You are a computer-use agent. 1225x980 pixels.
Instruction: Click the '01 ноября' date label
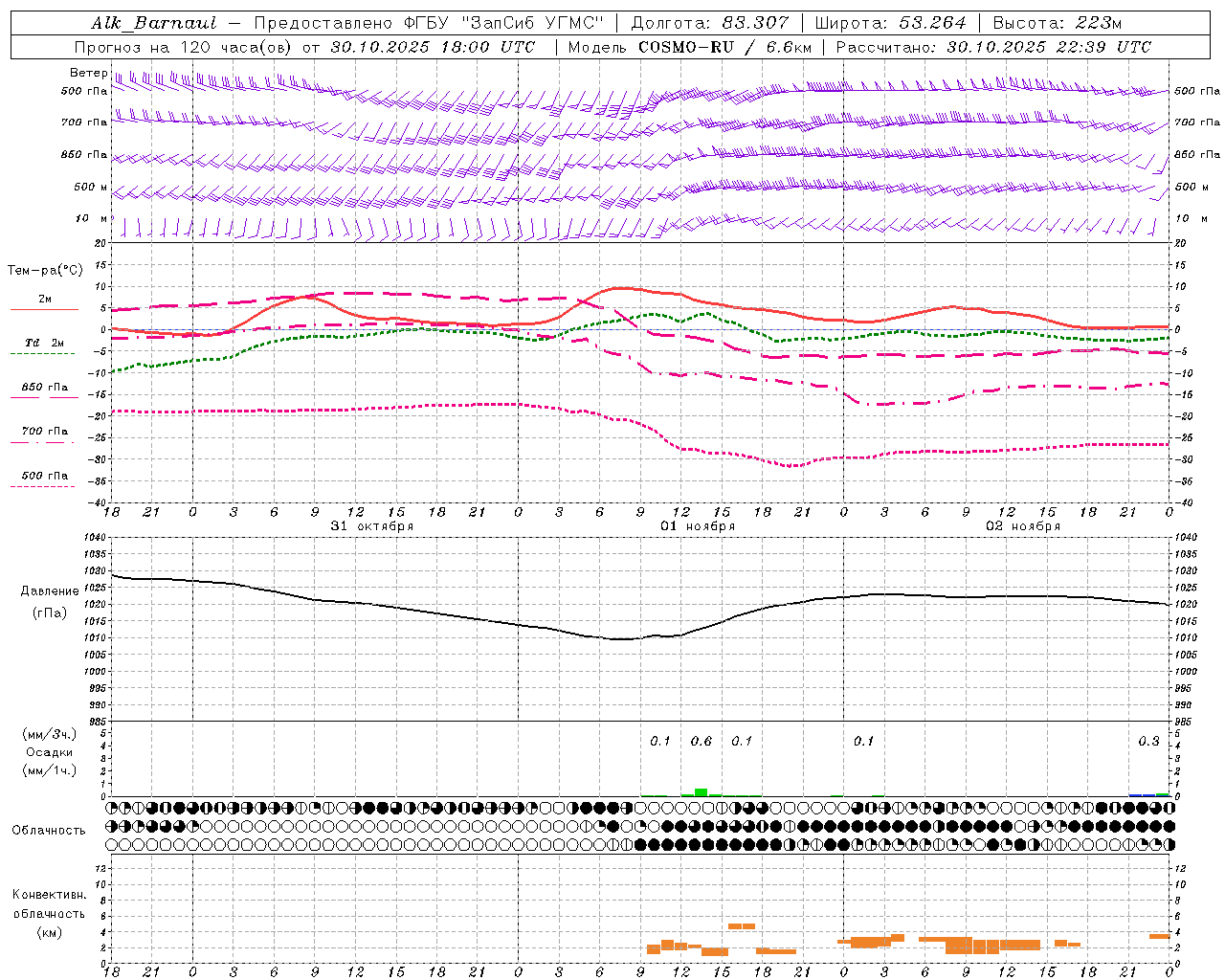[x=698, y=526]
